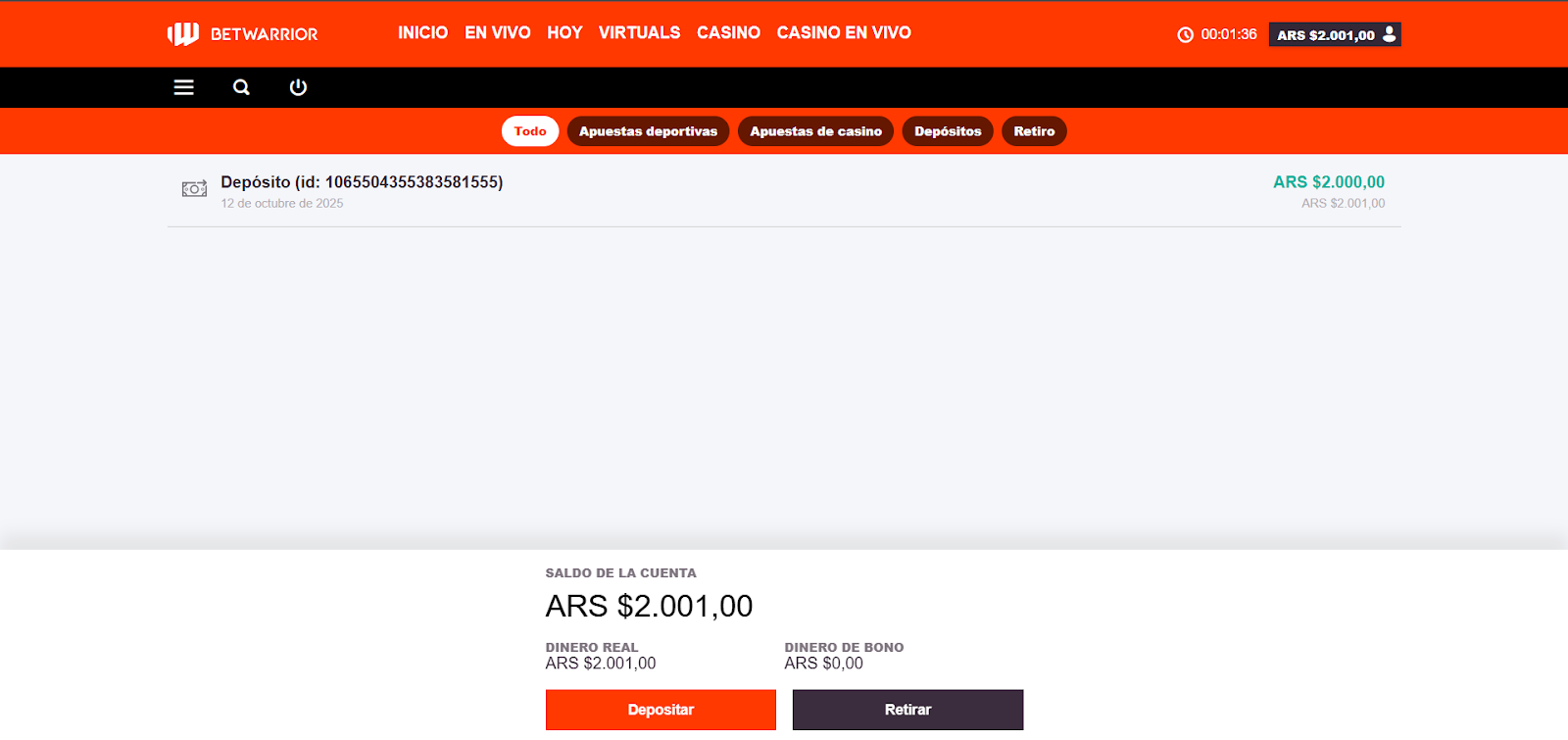
Task: Log out using the power icon
Action: point(298,87)
